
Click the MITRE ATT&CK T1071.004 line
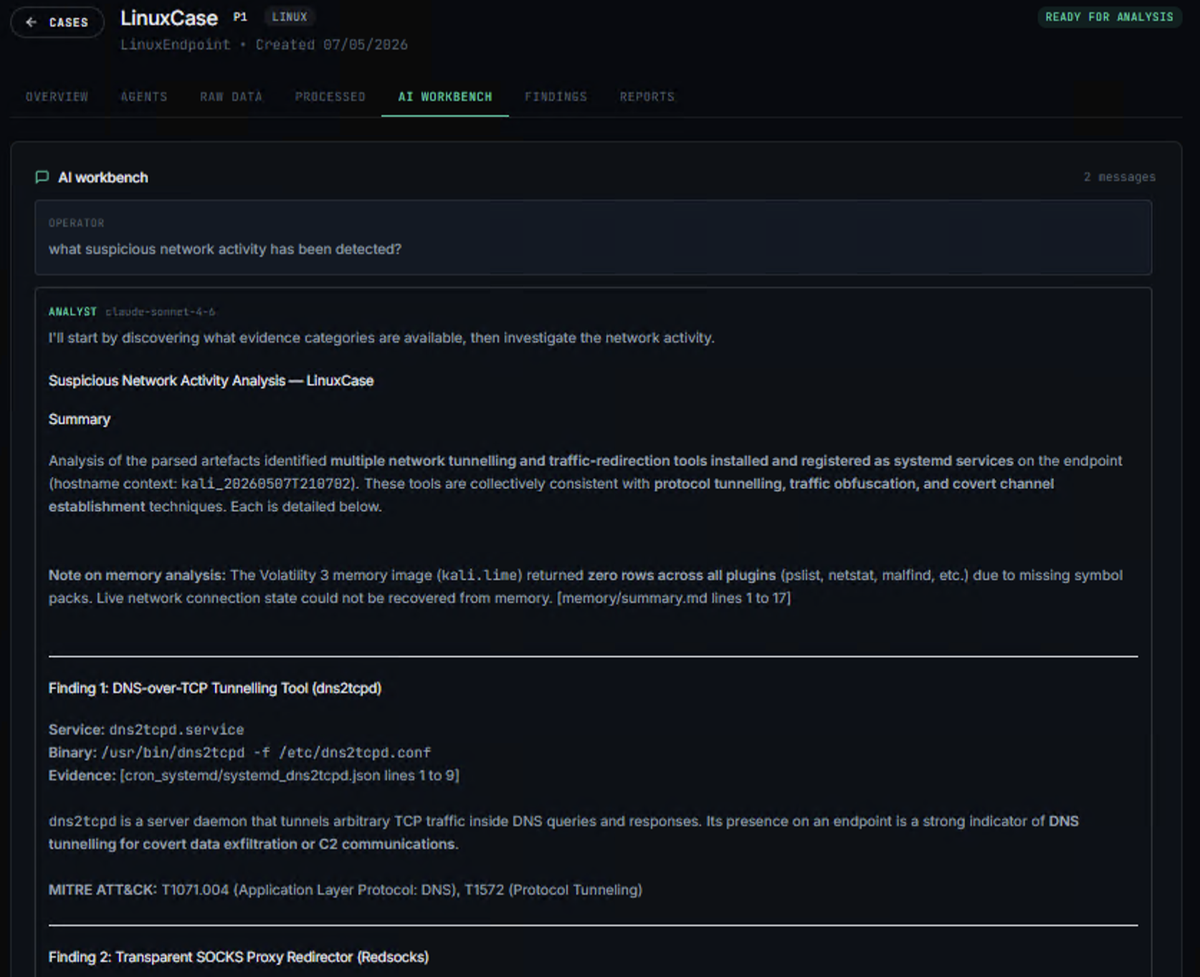click(x=345, y=889)
